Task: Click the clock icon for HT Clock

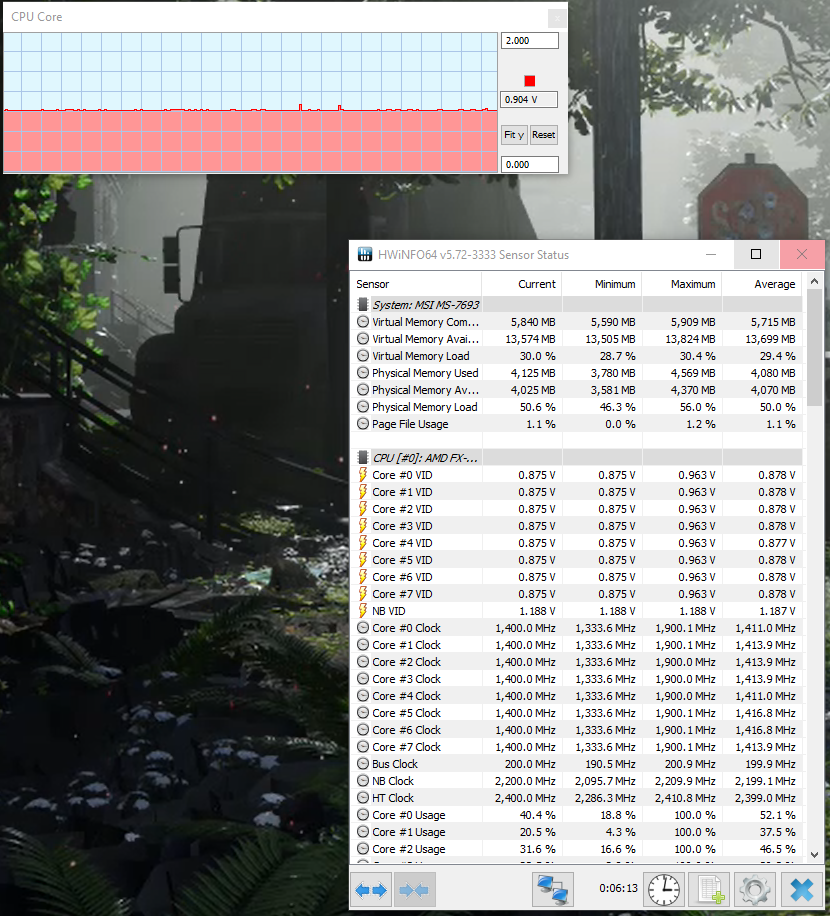Action: [x=363, y=797]
